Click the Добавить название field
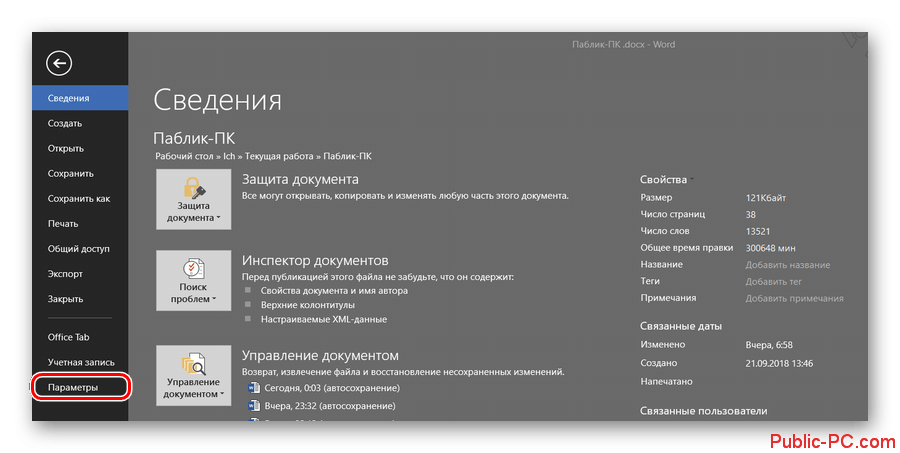This screenshot has height=453, width=900. [788, 265]
